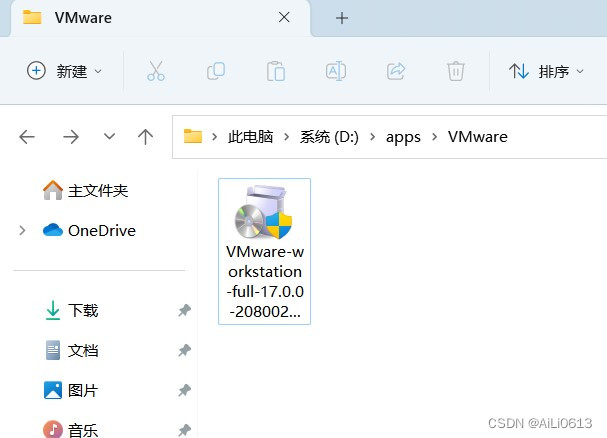Expand chevron after 系统 (D:) breadcrumb
Viewport: 607px width, 438px height.
pos(372,137)
